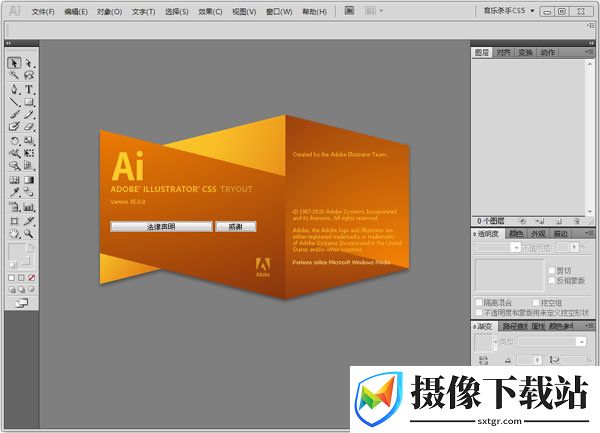The image size is (600, 433).
Task: Select the Eyedropper tool
Action: pos(14,192)
